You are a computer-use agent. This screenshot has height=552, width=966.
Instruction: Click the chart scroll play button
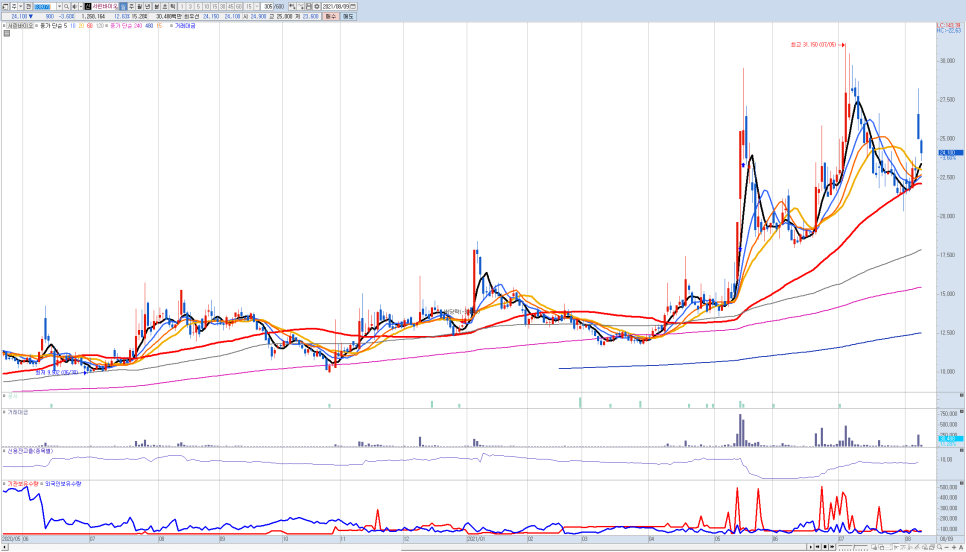pyautogui.click(x=810, y=547)
